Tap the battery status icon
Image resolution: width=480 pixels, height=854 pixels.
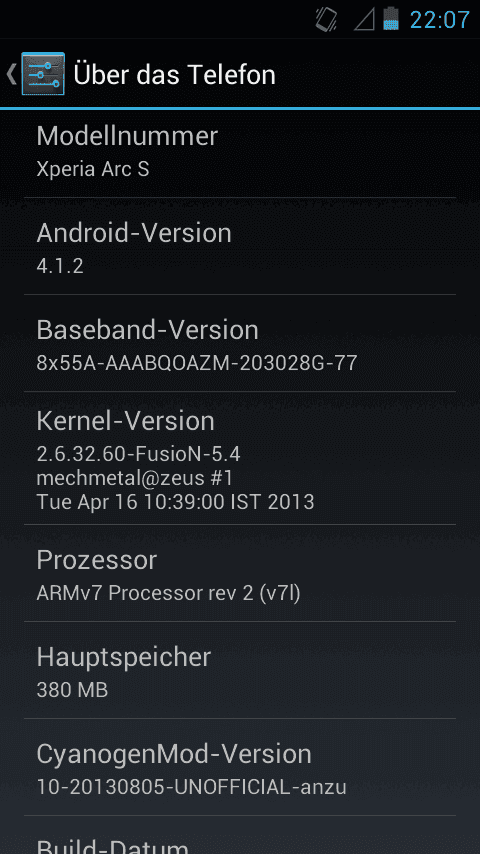click(391, 19)
